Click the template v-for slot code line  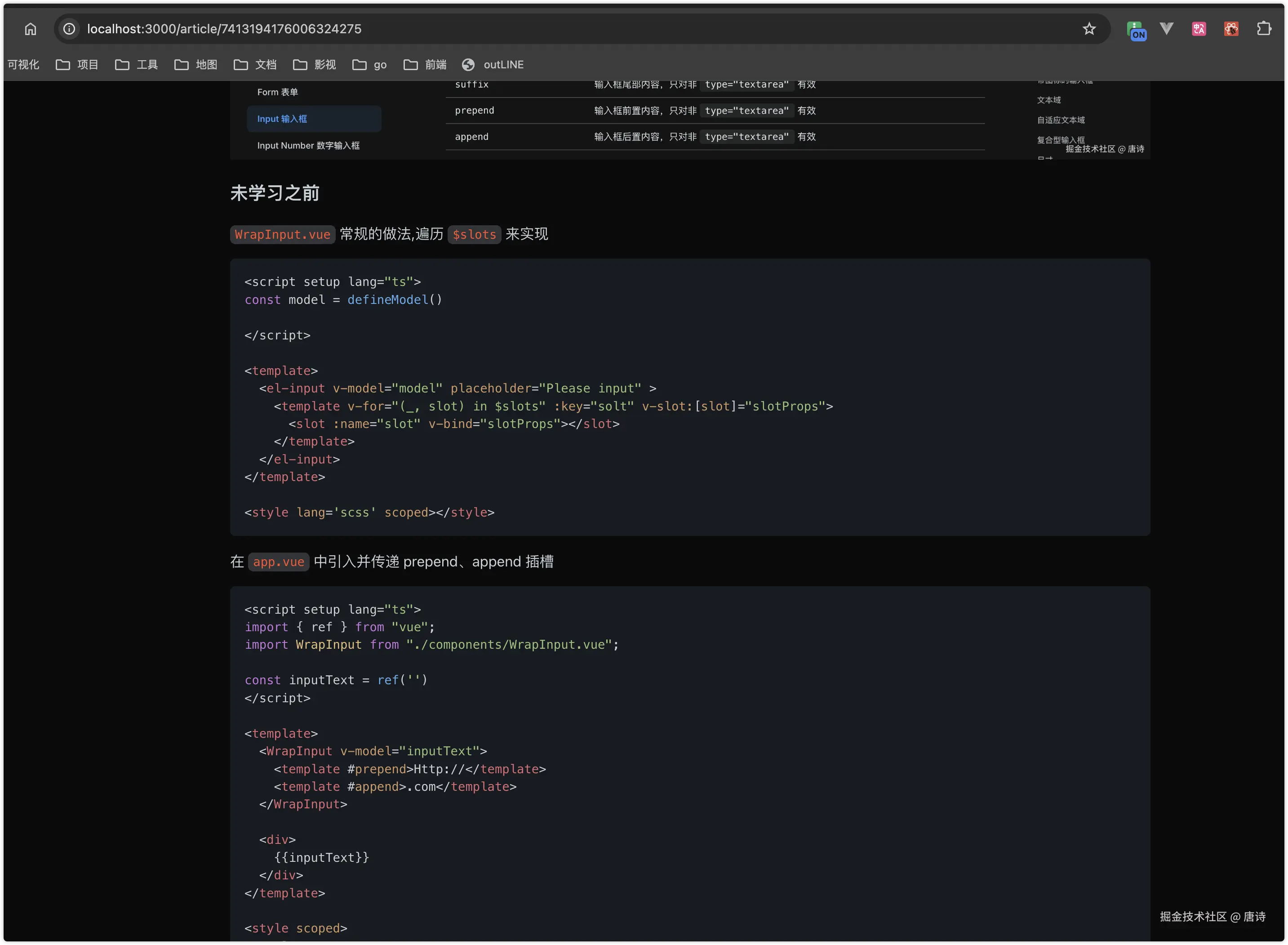(553, 406)
